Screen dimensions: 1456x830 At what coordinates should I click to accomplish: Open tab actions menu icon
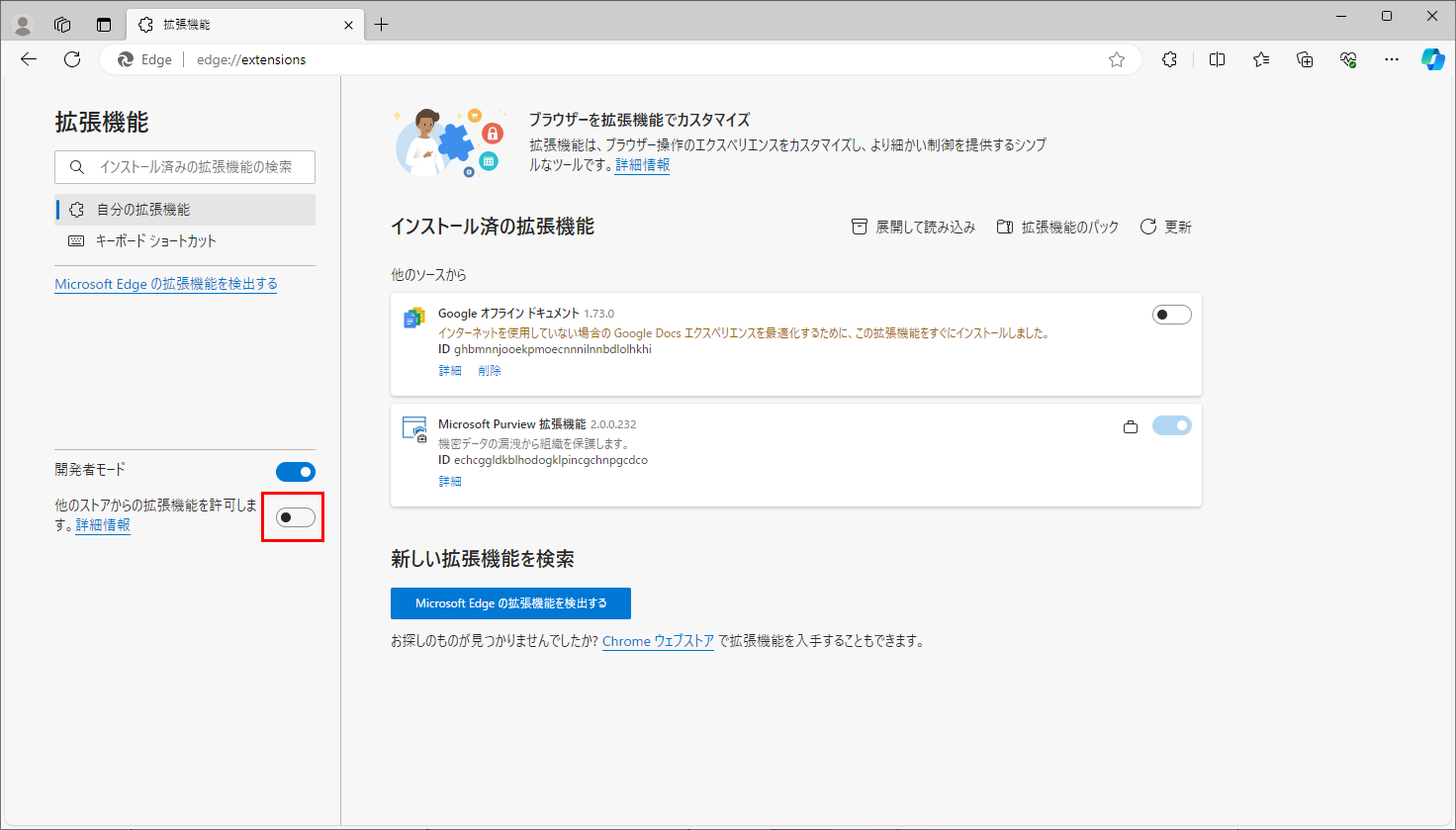click(x=104, y=25)
